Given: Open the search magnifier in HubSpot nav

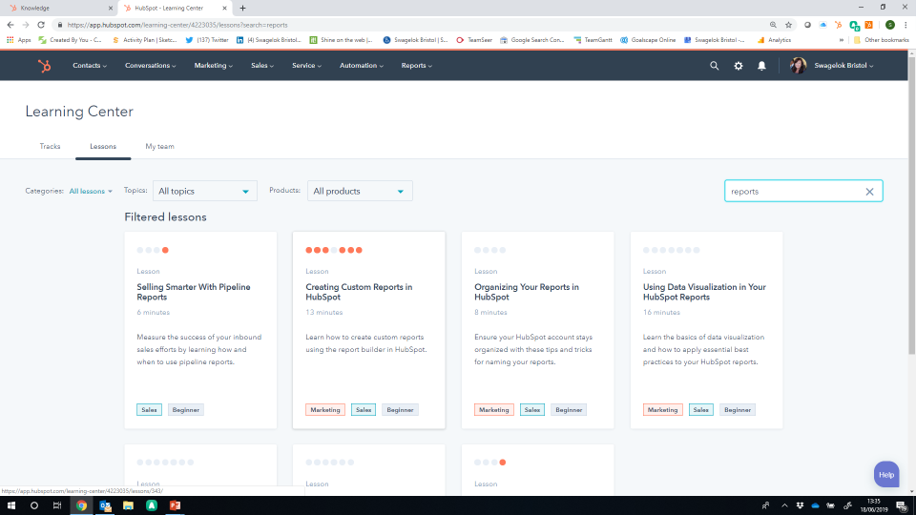Looking at the screenshot, I should coord(714,66).
